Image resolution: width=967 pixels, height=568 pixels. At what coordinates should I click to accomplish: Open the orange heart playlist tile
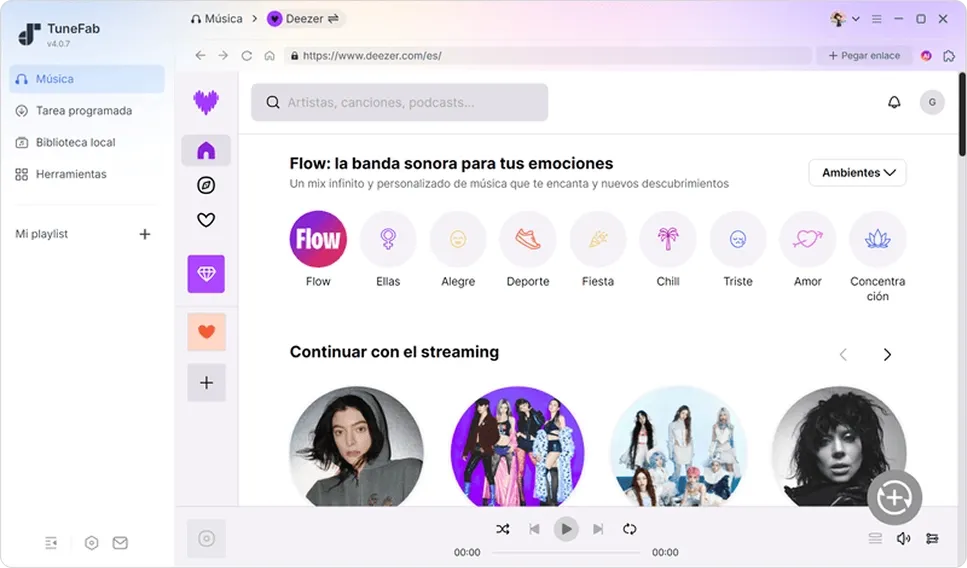pos(206,332)
